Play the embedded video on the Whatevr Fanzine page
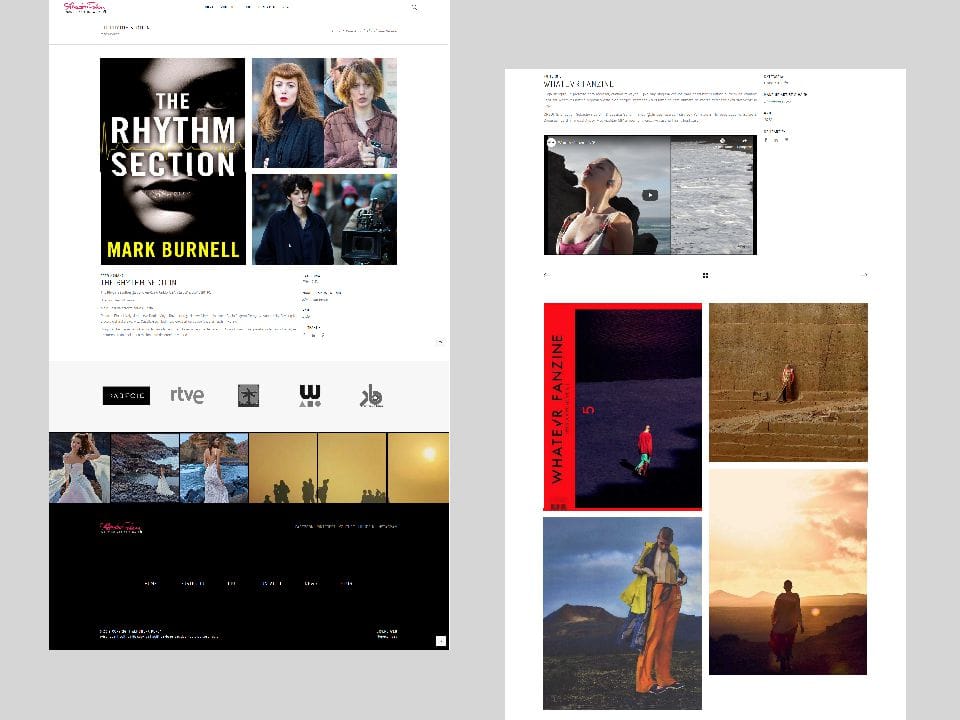 point(650,195)
